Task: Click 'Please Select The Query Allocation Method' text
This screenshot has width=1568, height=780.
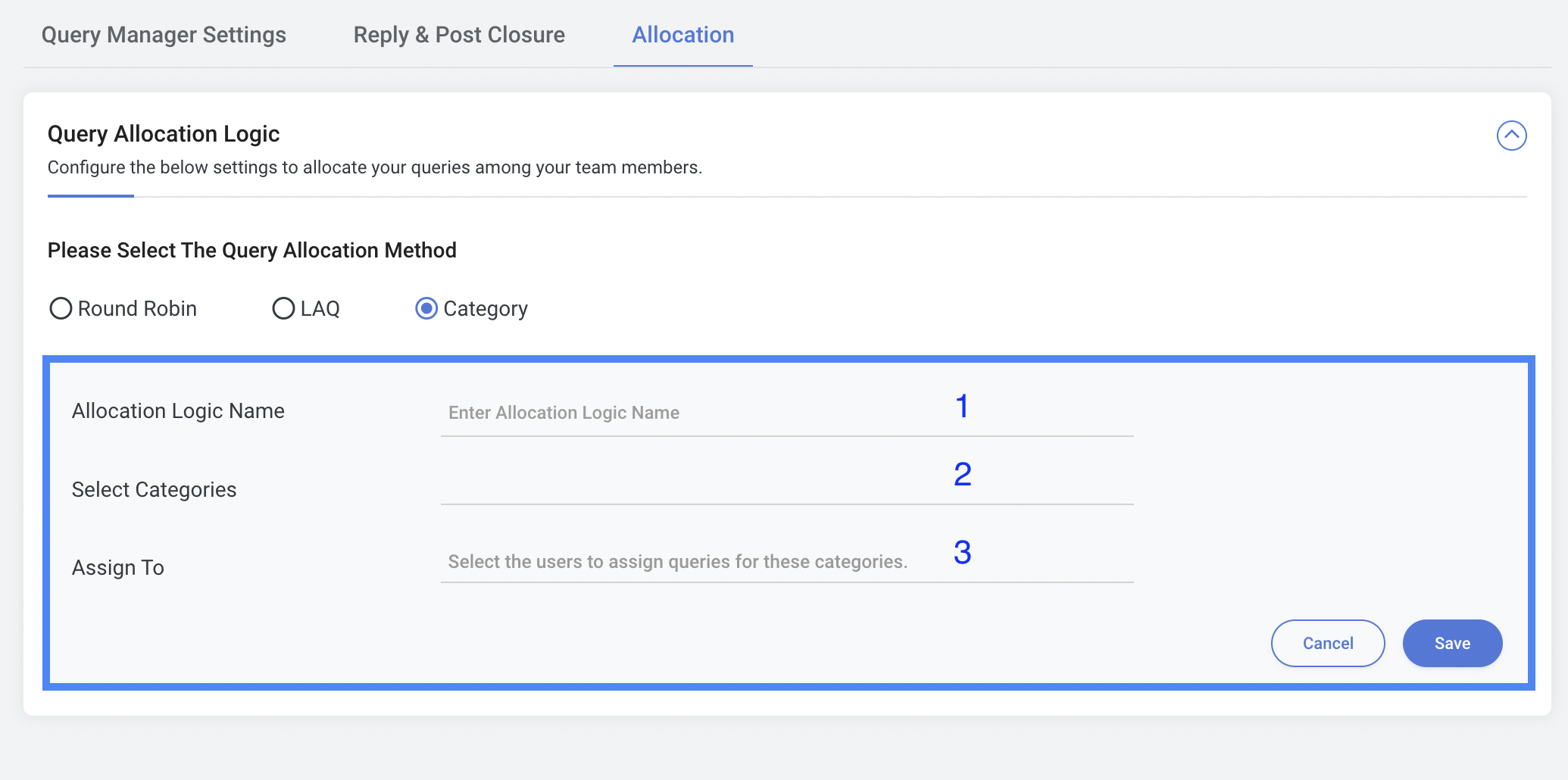Action: pyautogui.click(x=252, y=251)
